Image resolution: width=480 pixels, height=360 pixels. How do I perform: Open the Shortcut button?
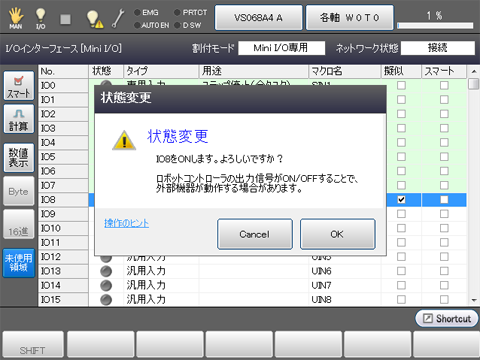tap(447, 318)
